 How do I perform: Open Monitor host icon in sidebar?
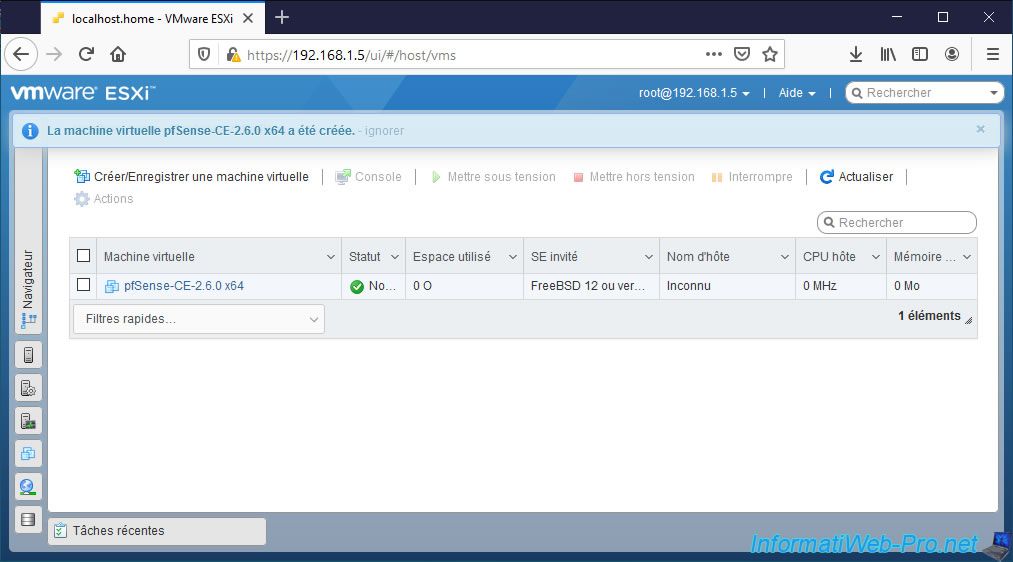tap(28, 421)
